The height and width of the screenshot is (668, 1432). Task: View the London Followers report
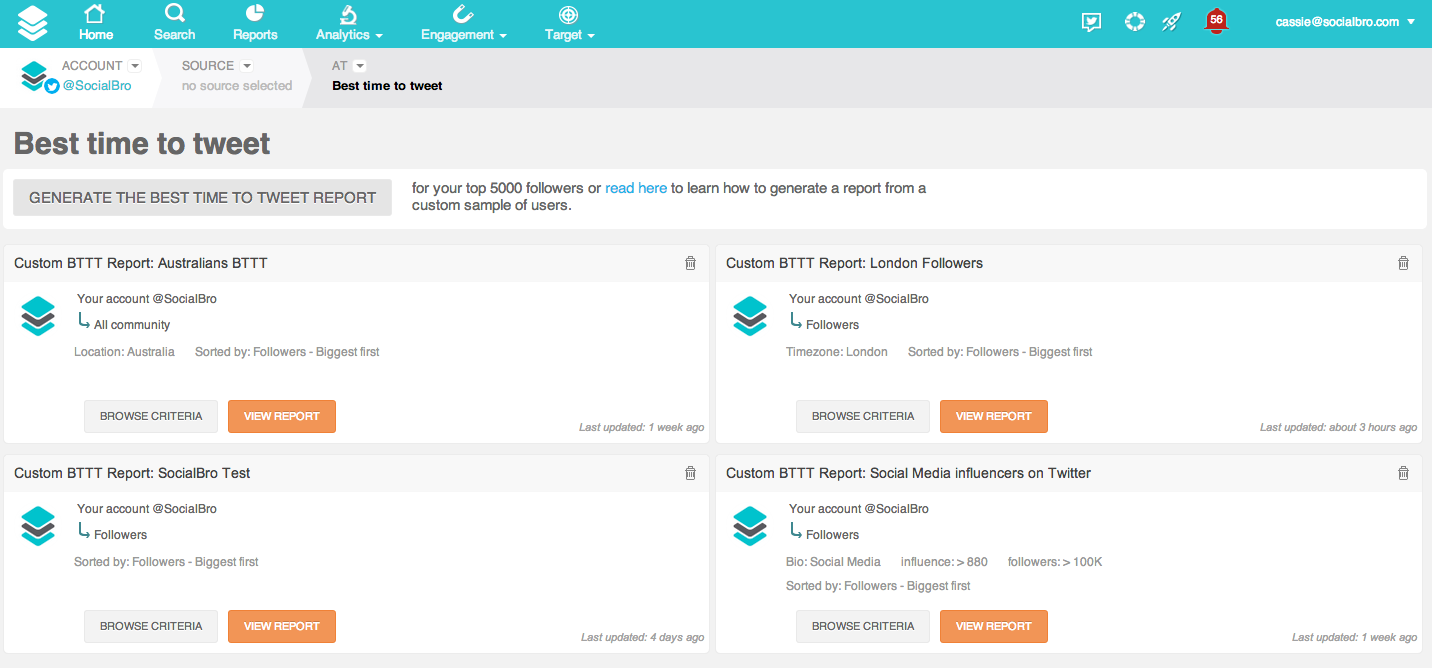(994, 416)
